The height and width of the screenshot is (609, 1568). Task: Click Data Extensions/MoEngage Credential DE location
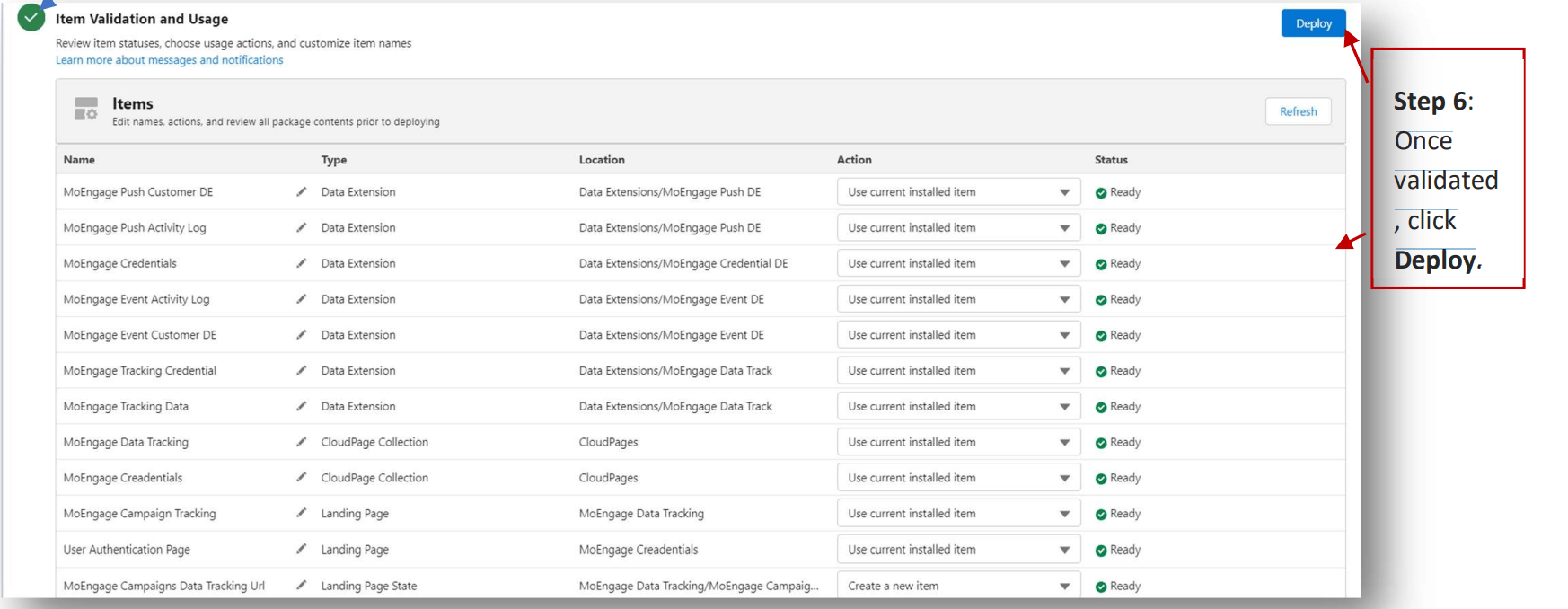pos(683,263)
